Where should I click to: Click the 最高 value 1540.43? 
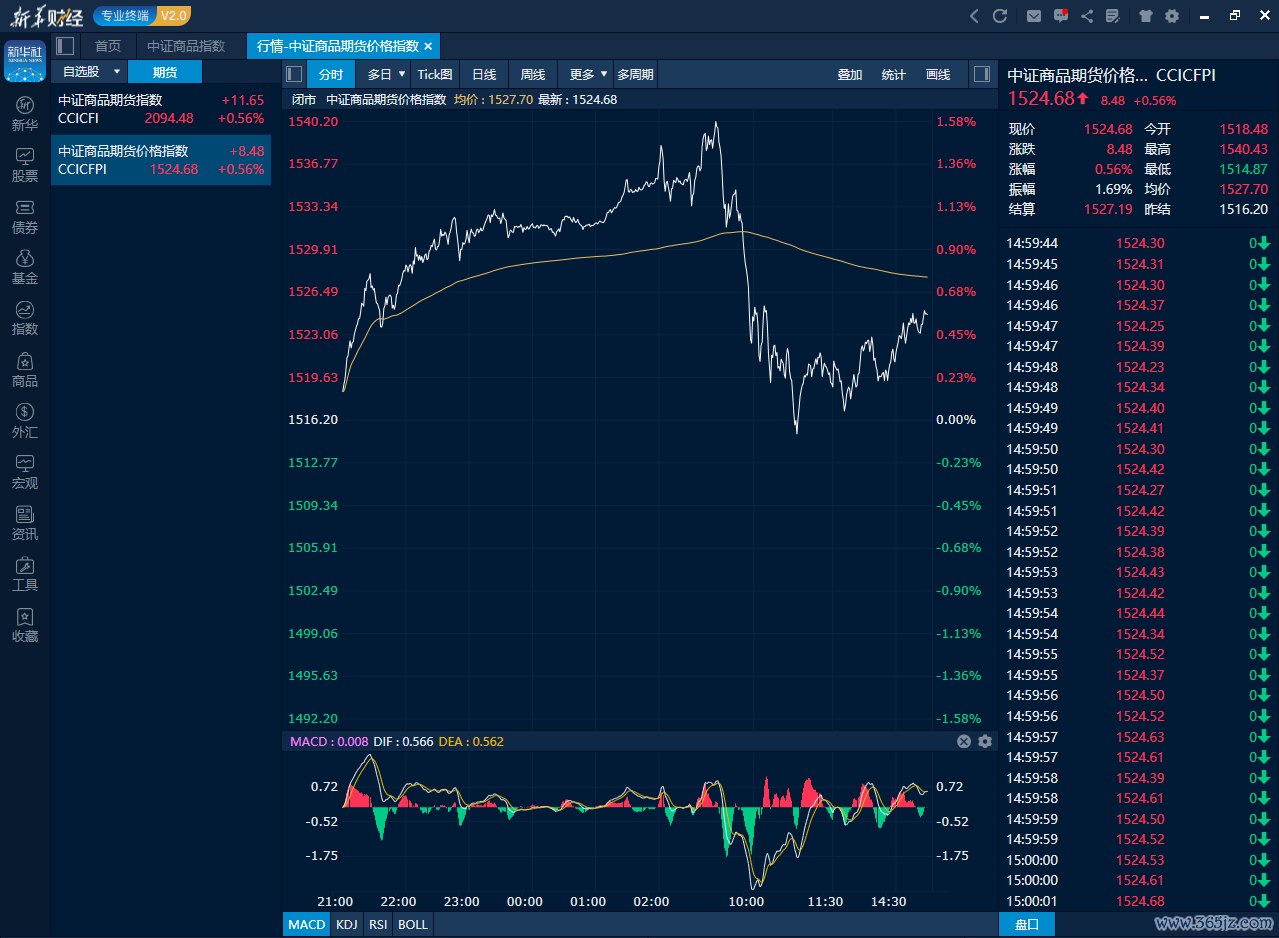point(1243,149)
